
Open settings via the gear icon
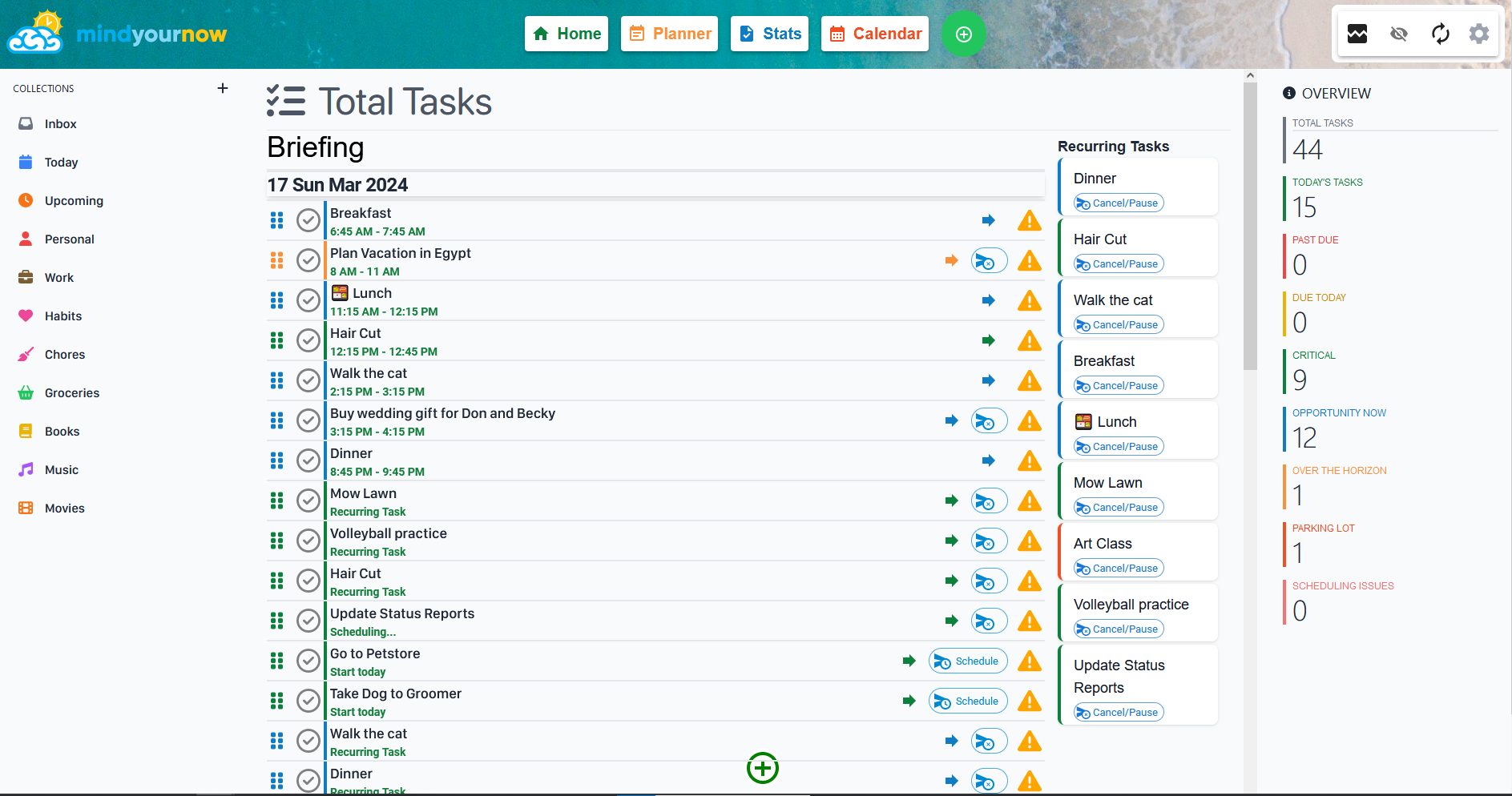[1478, 34]
